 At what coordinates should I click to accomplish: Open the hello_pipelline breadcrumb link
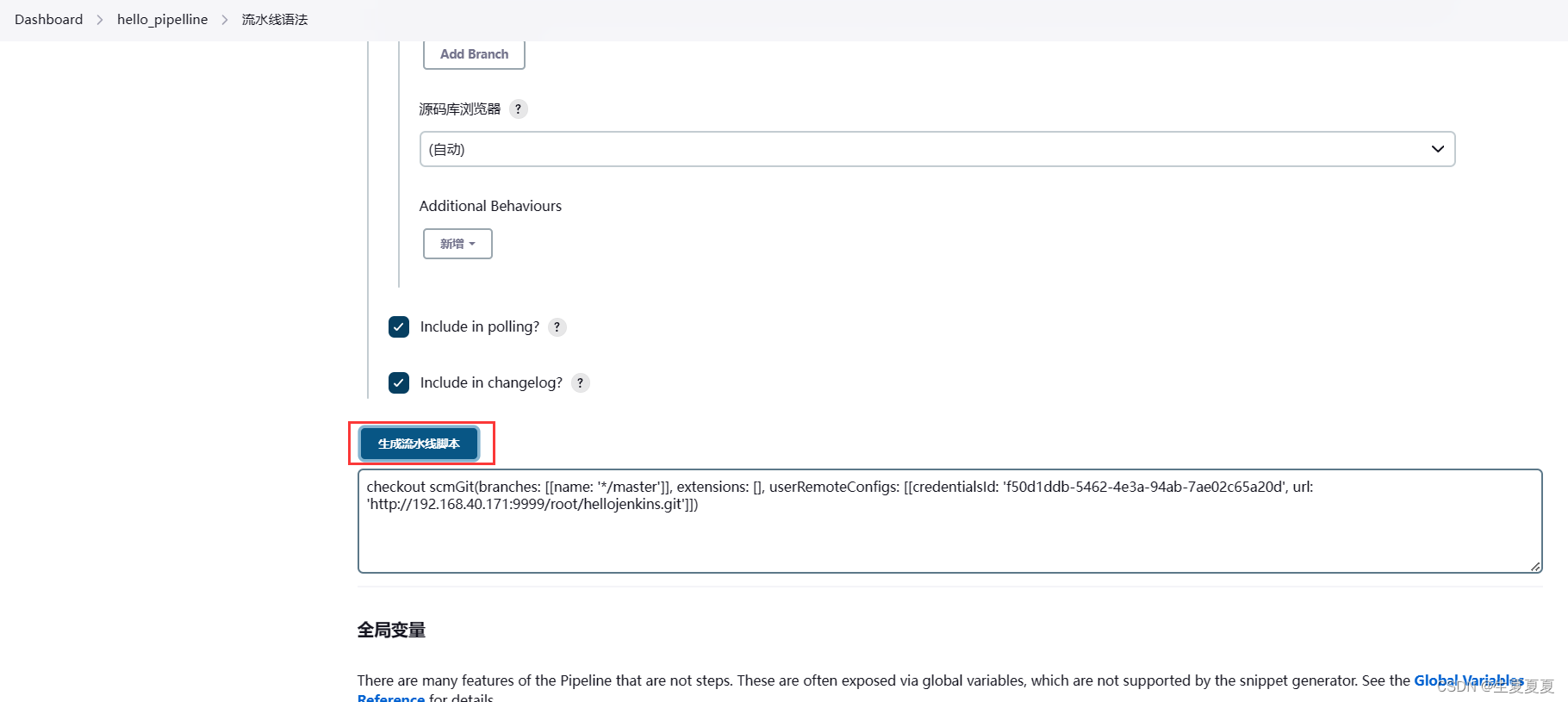click(162, 19)
